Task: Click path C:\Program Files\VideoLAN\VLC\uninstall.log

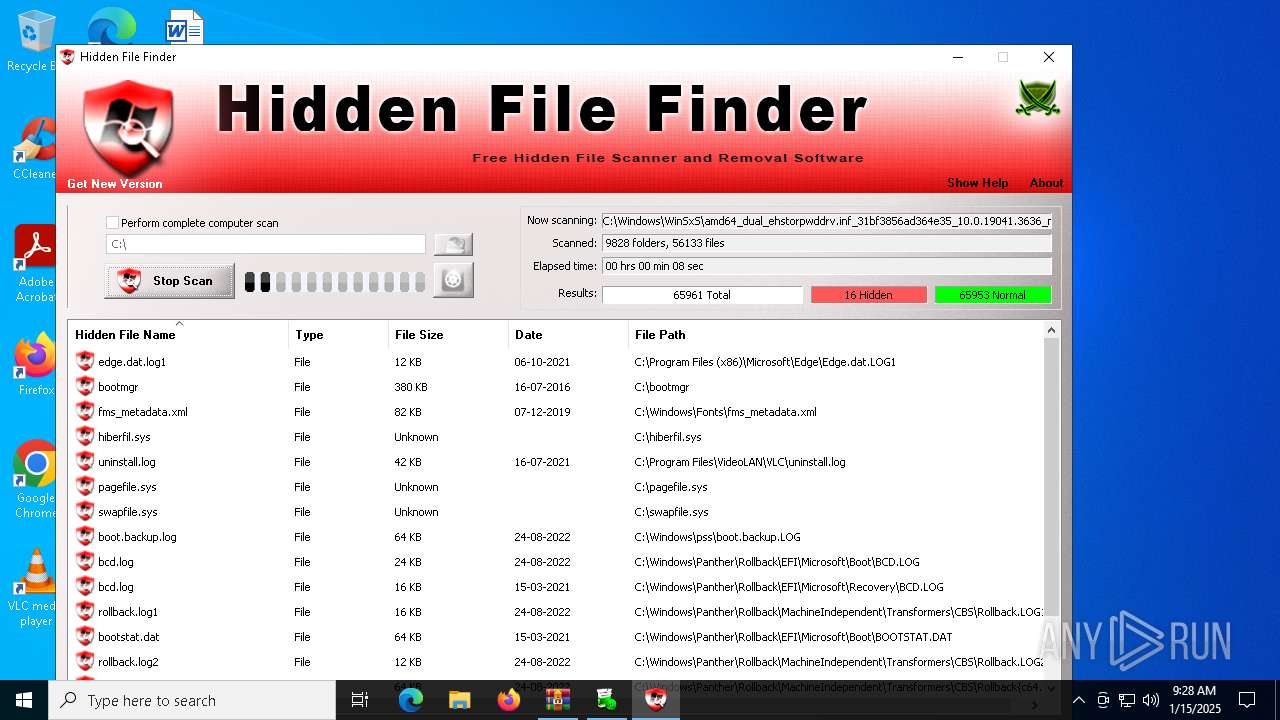Action: (740, 462)
